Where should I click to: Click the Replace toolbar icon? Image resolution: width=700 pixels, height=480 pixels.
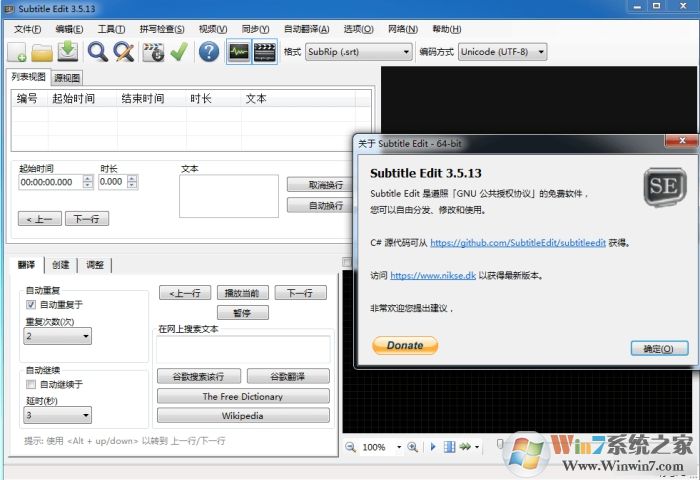pos(123,51)
